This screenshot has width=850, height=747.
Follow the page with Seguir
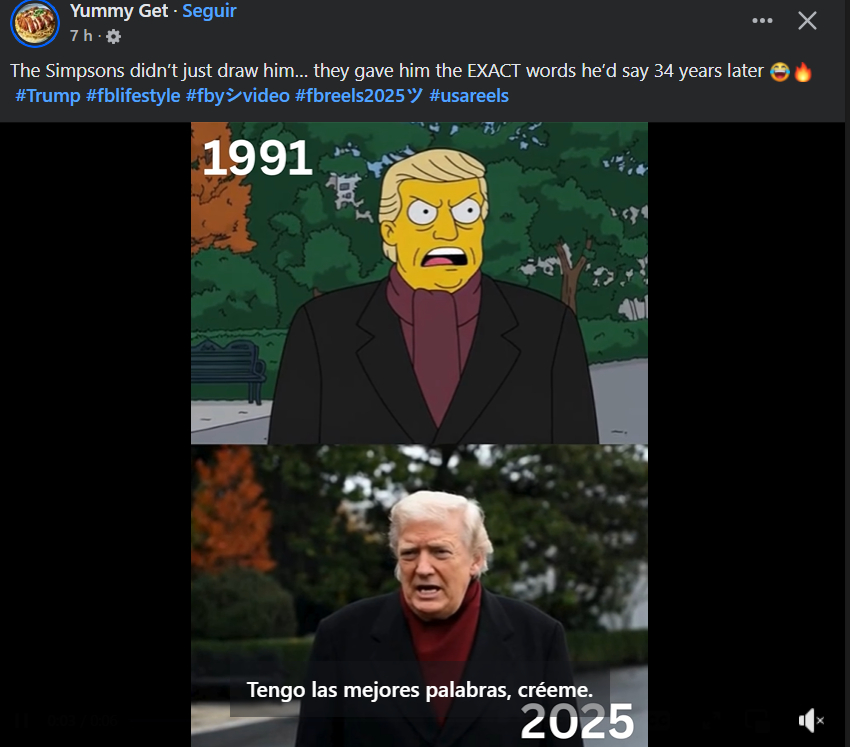209,11
